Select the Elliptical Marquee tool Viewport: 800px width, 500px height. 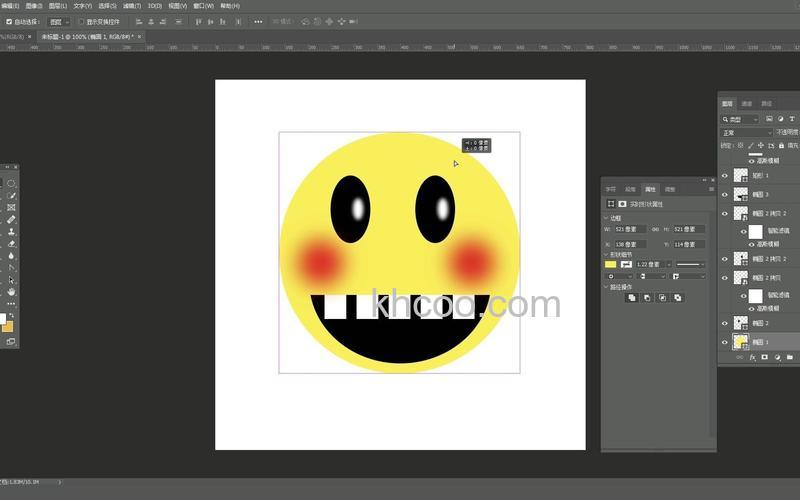click(11, 183)
